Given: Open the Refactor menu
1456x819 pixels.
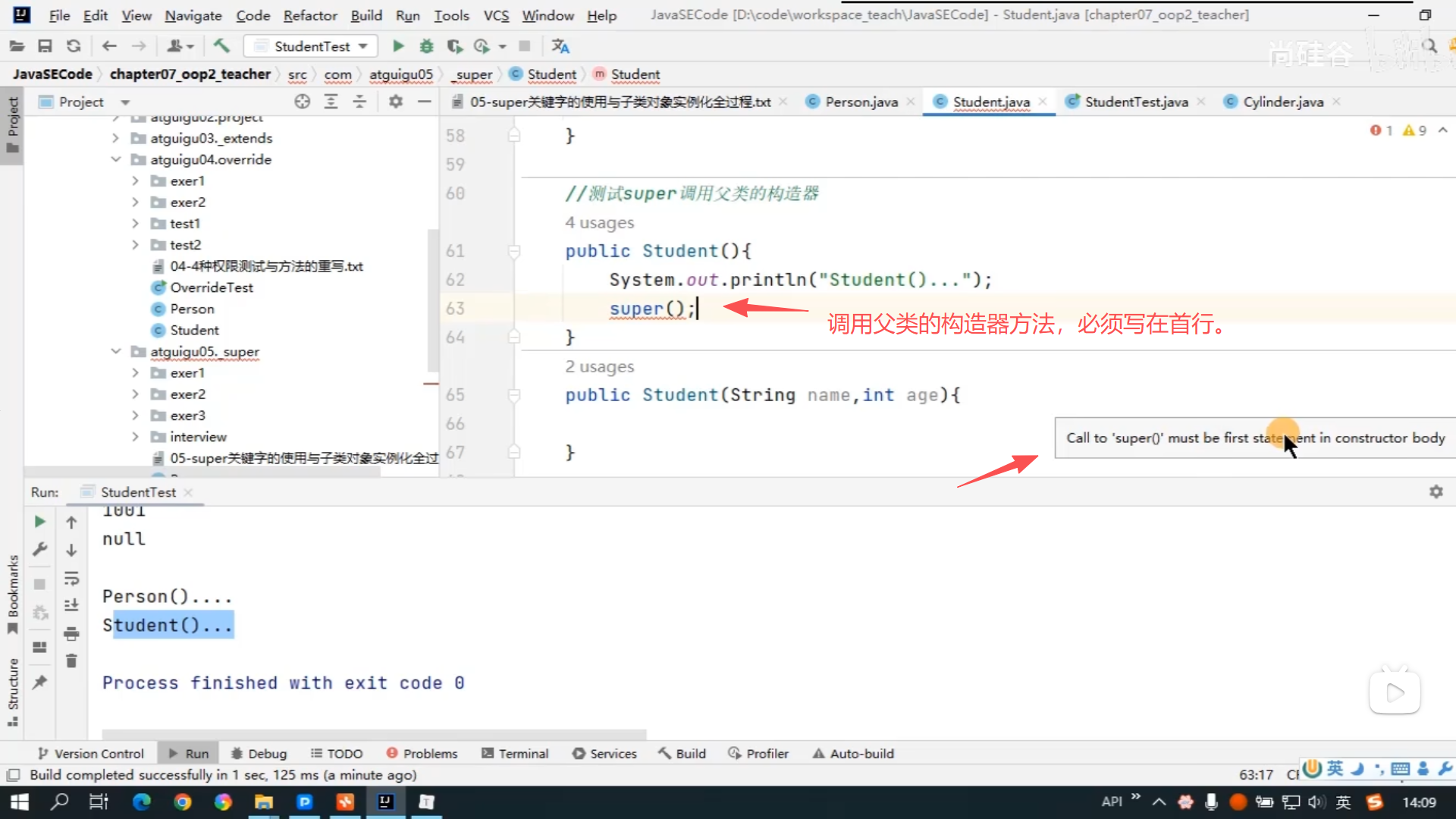Looking at the screenshot, I should point(309,15).
